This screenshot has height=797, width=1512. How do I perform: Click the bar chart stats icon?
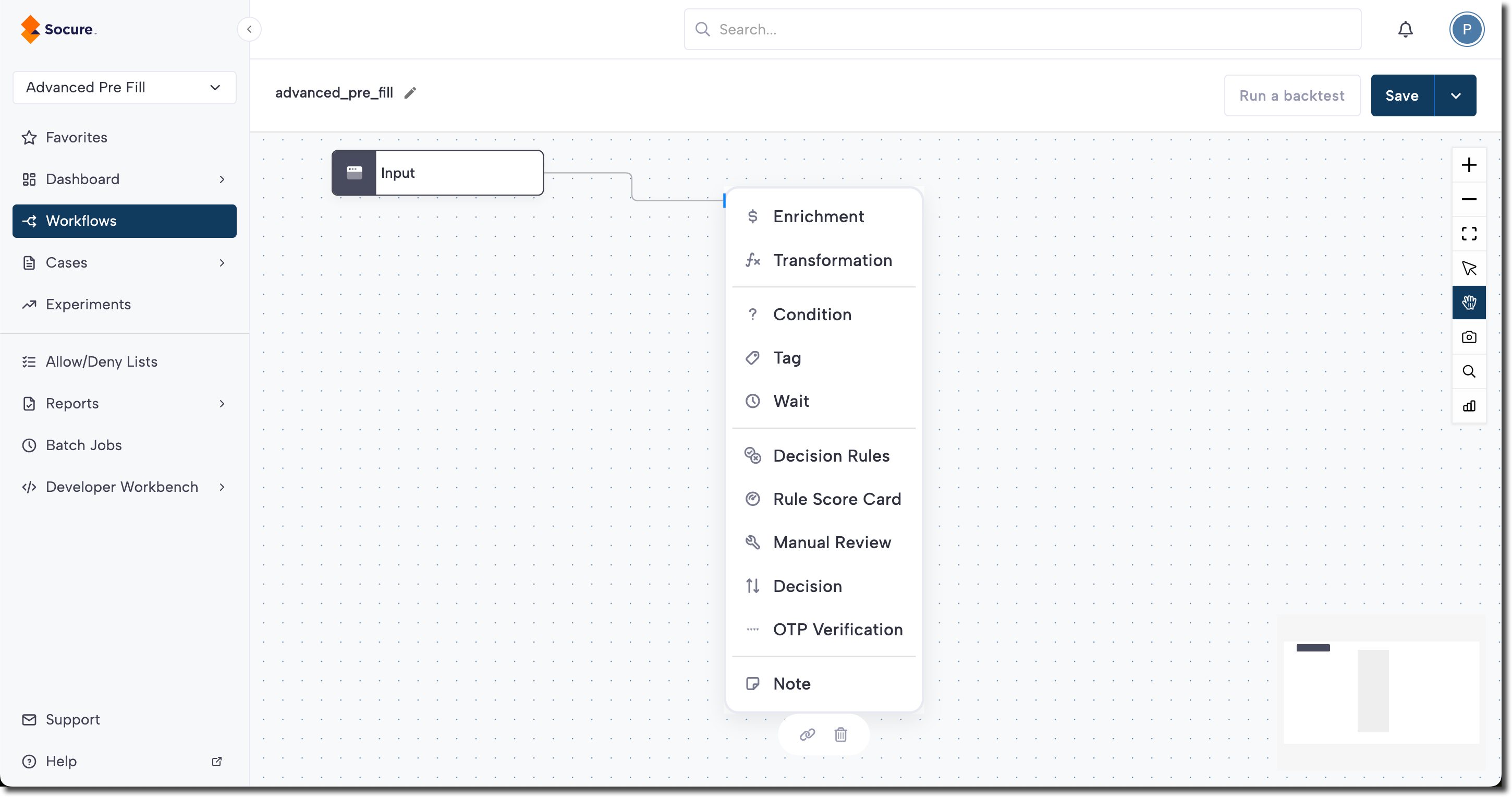[1469, 406]
